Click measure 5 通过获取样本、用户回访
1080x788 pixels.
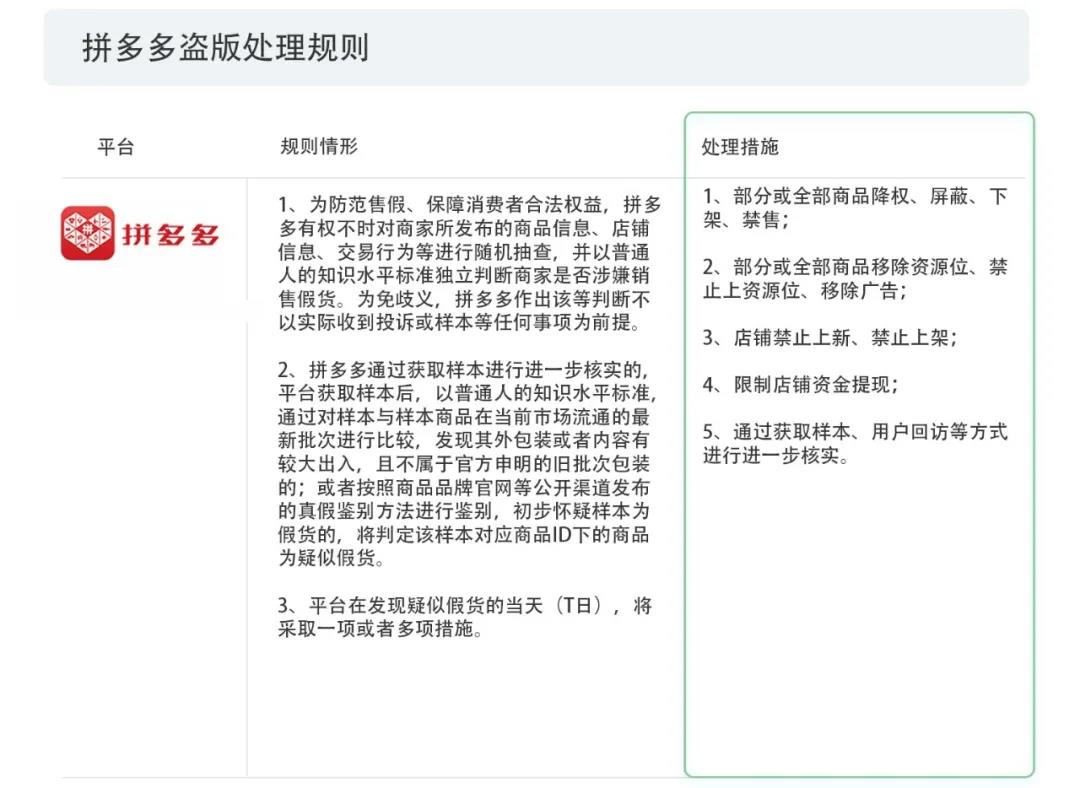(855, 444)
